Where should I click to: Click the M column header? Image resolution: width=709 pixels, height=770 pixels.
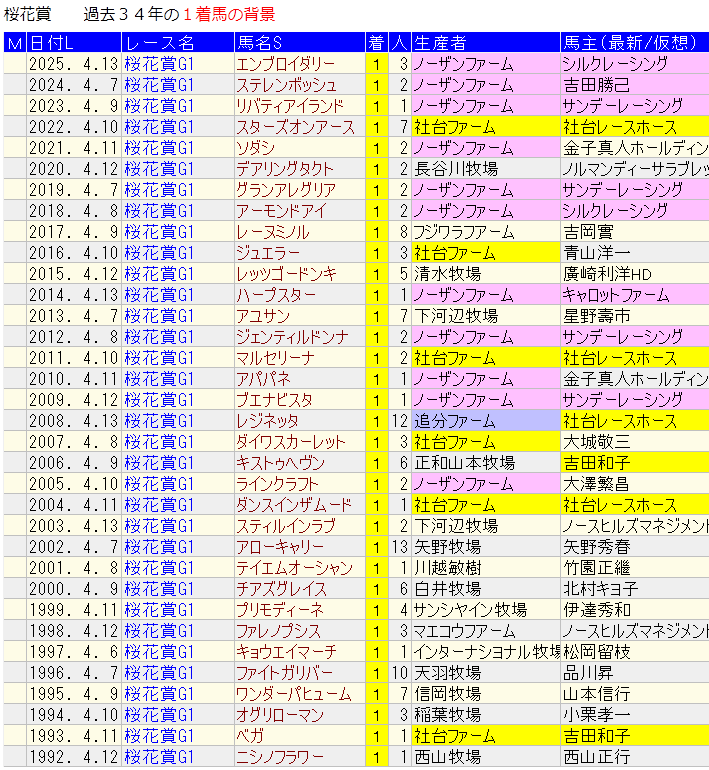14,43
